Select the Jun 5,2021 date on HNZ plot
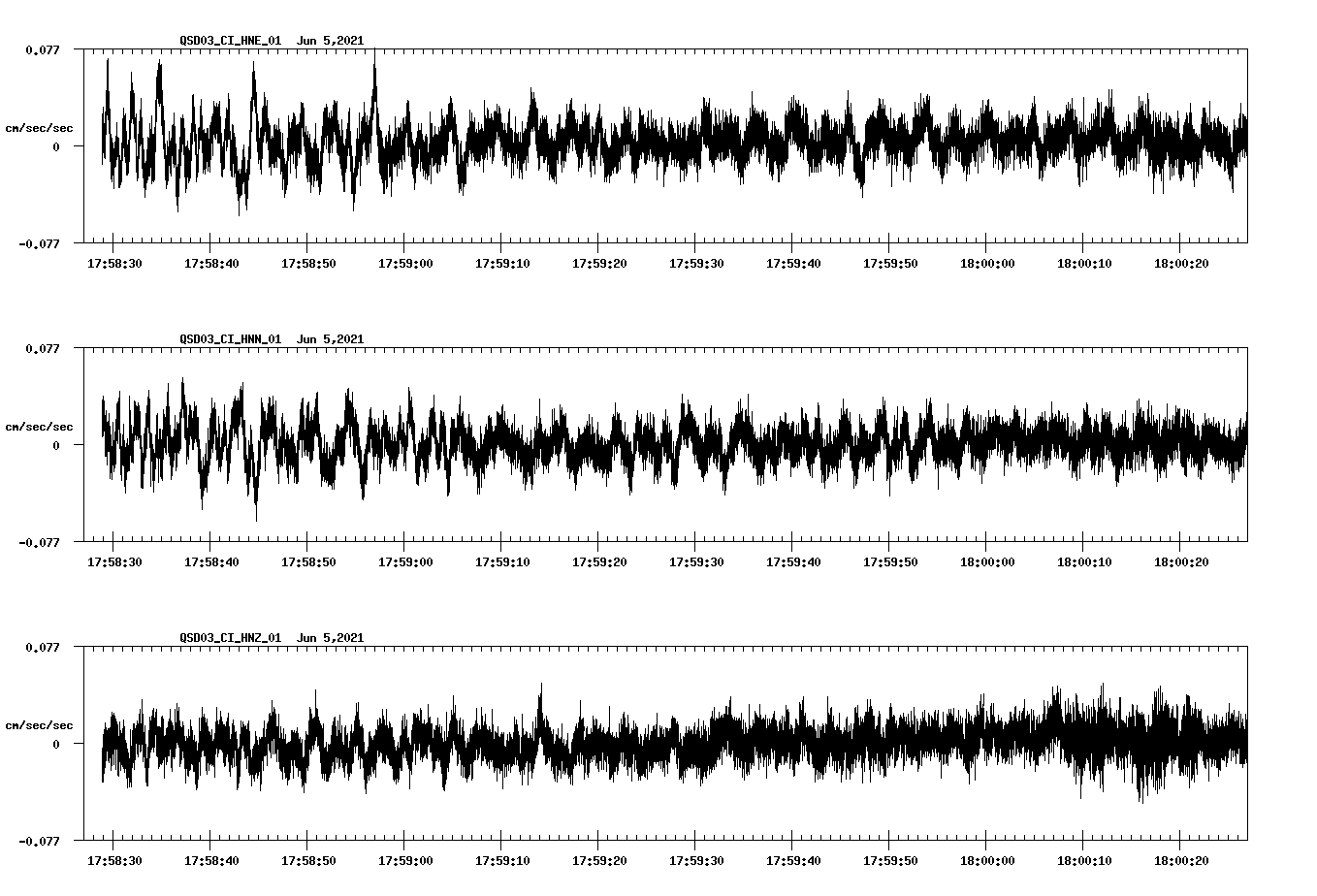 pos(330,638)
